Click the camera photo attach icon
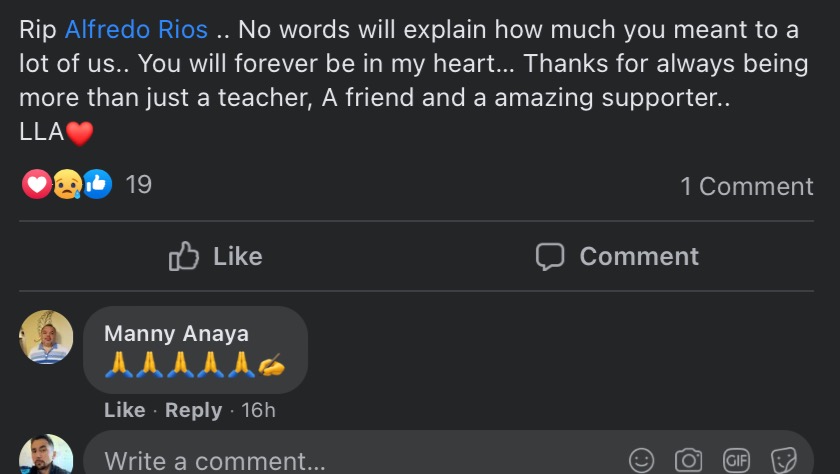 click(x=689, y=460)
